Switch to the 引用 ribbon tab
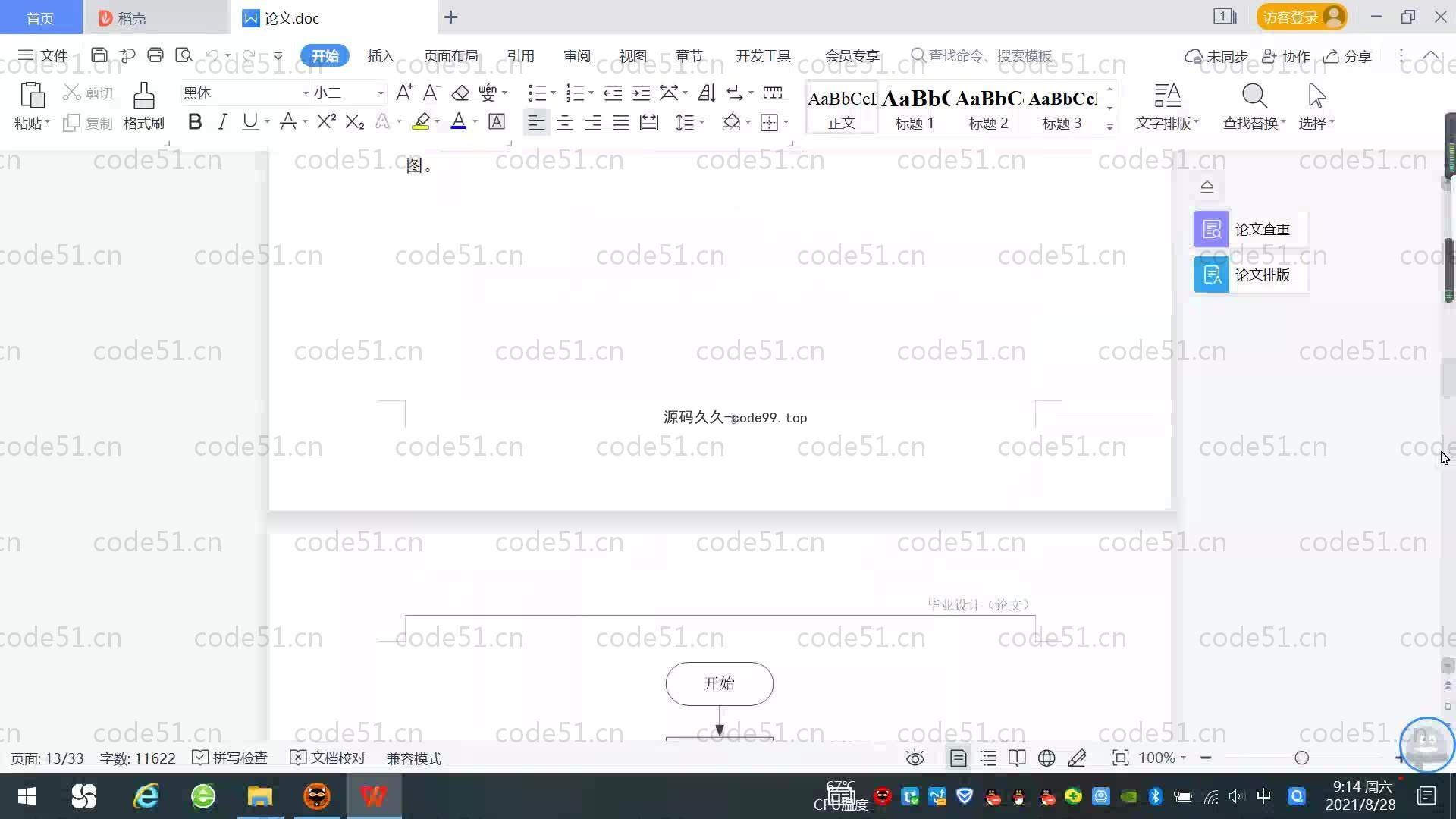This screenshot has width=1456, height=819. coord(520,55)
